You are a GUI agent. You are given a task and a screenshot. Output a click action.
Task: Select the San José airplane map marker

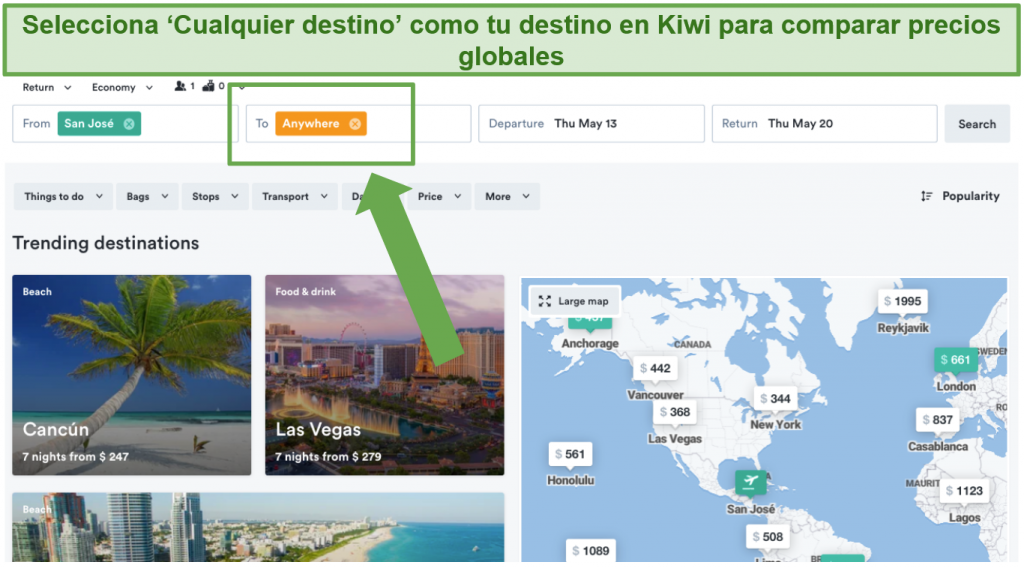750,482
